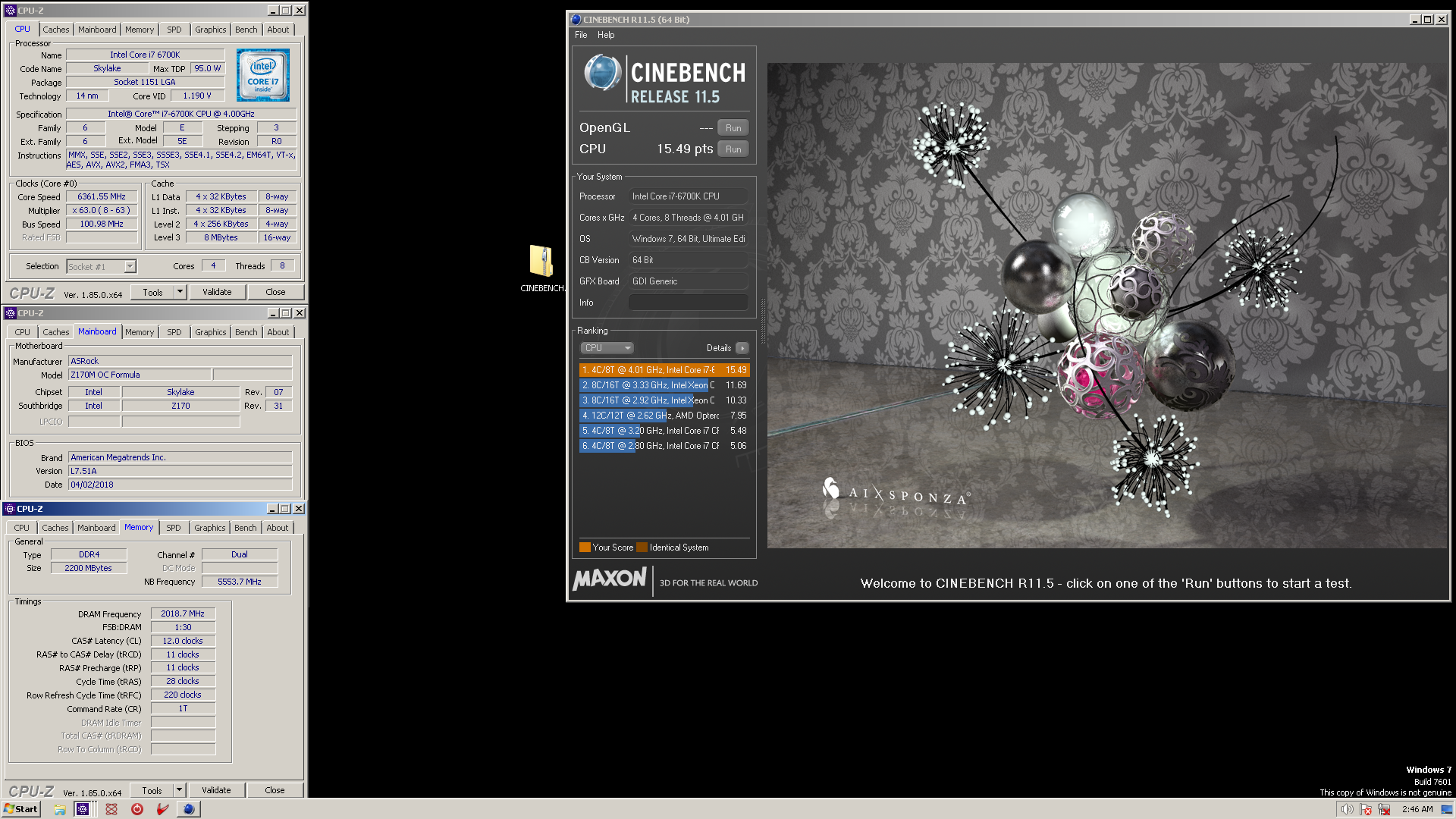Open the Help menu in Cinebench
Viewport: 1456px width, 819px height.
(x=606, y=35)
